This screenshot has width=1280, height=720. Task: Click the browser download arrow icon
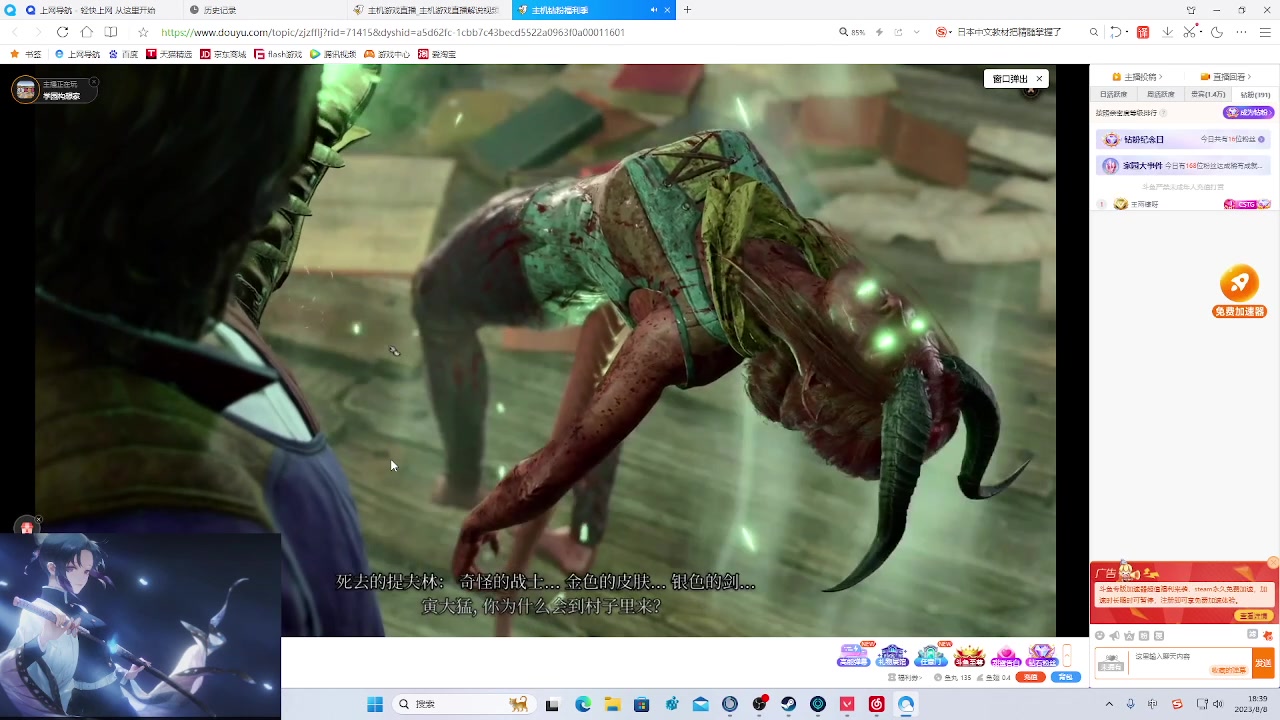(x=1167, y=32)
